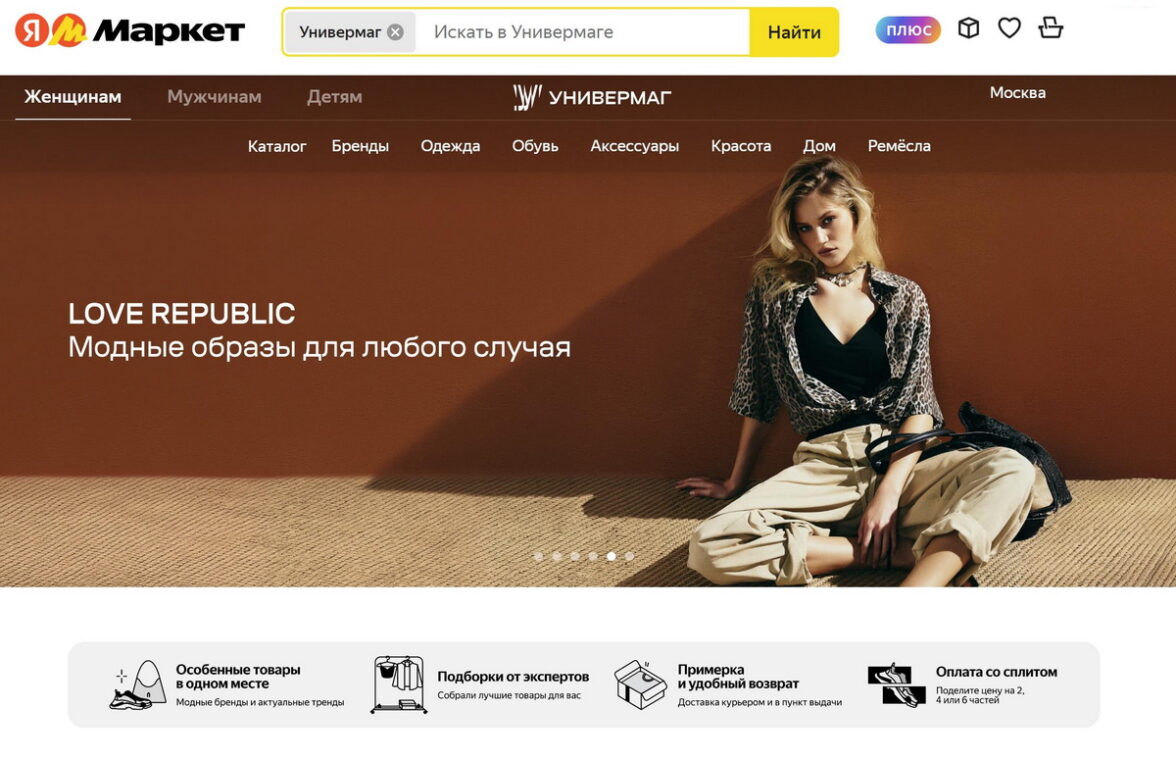
Task: Switch to the Детям tab
Action: [x=334, y=97]
